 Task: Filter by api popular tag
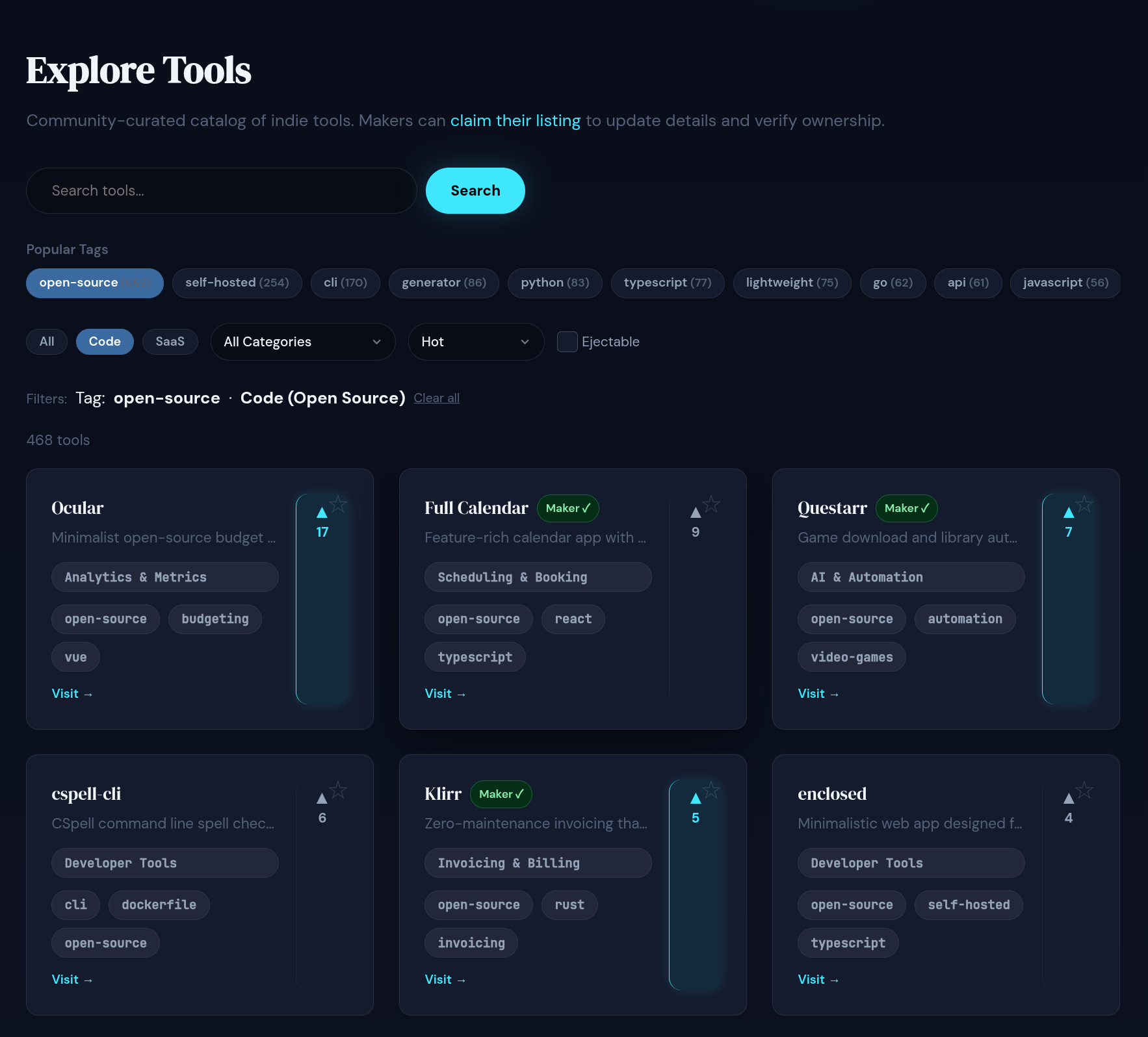click(x=969, y=283)
